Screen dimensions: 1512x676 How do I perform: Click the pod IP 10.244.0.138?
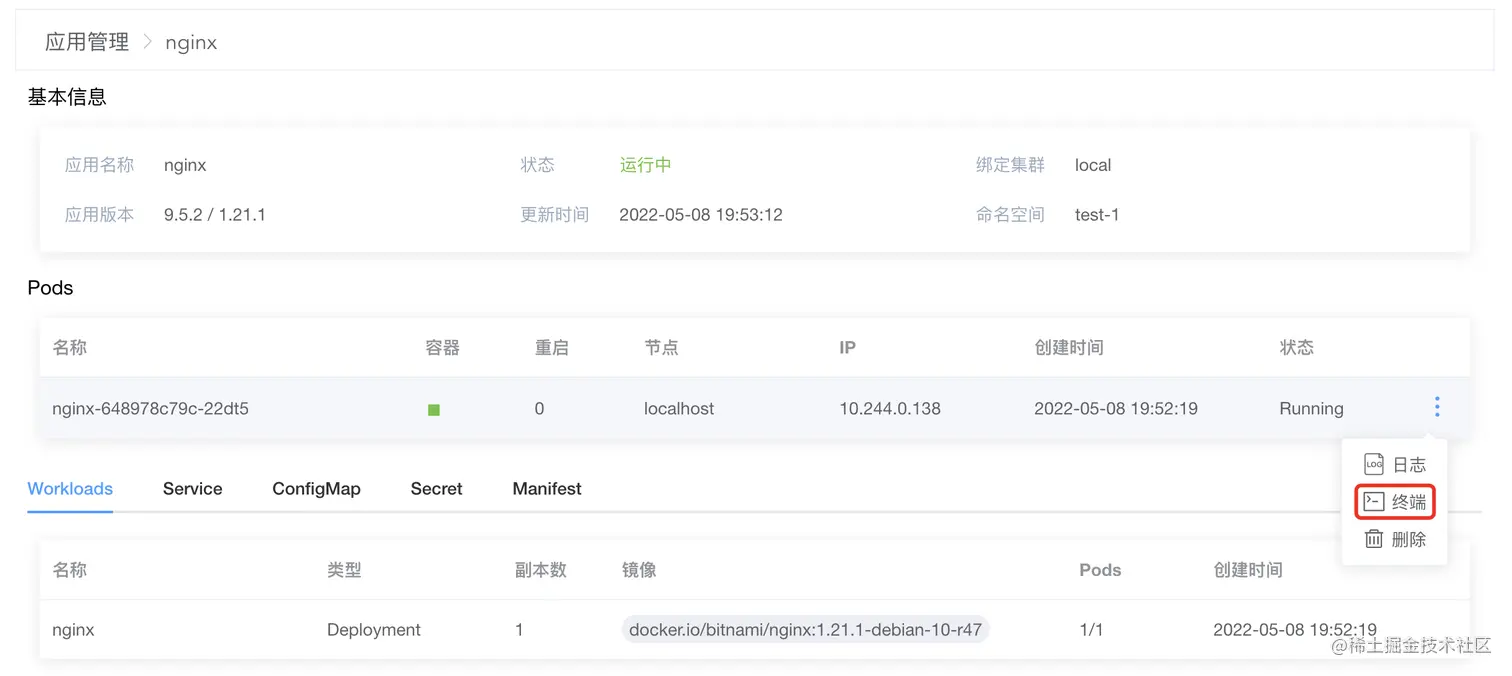tap(890, 409)
